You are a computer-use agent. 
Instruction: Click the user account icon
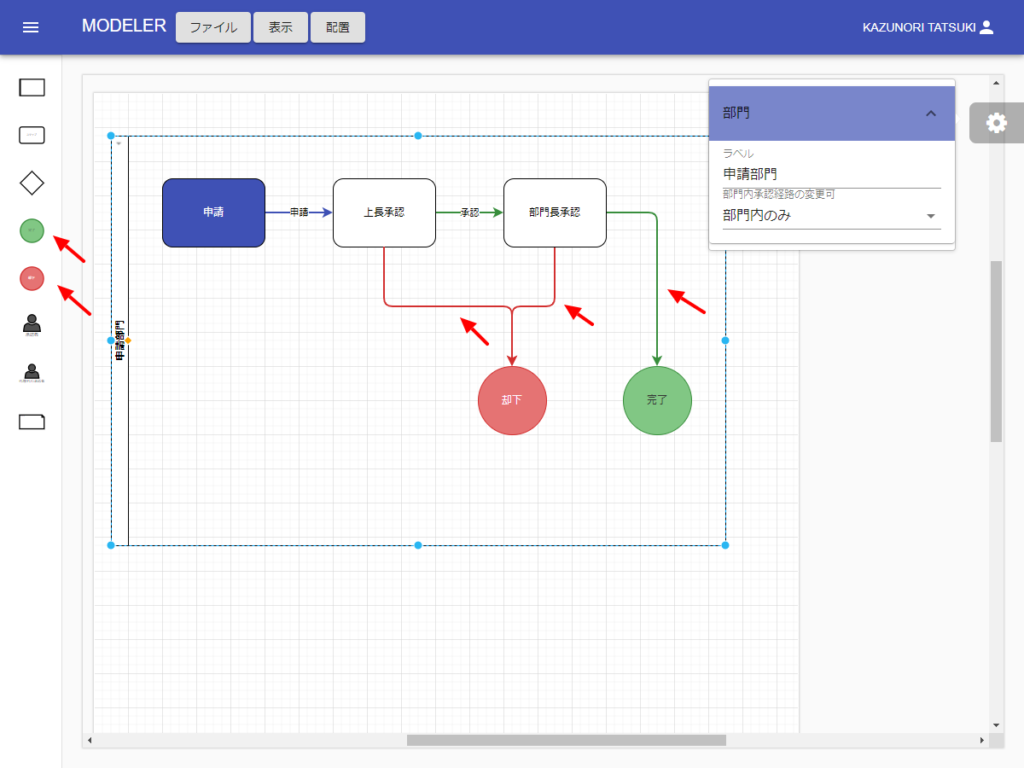[x=987, y=27]
